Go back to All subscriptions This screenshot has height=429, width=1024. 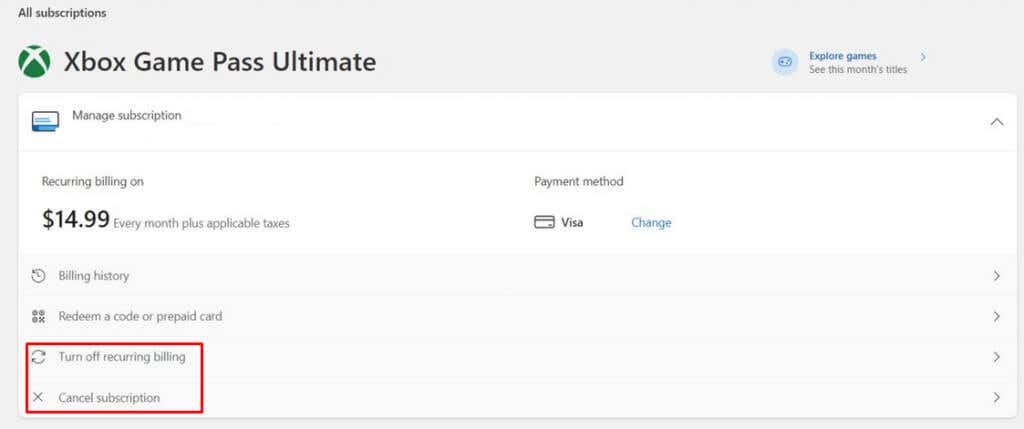(x=62, y=12)
